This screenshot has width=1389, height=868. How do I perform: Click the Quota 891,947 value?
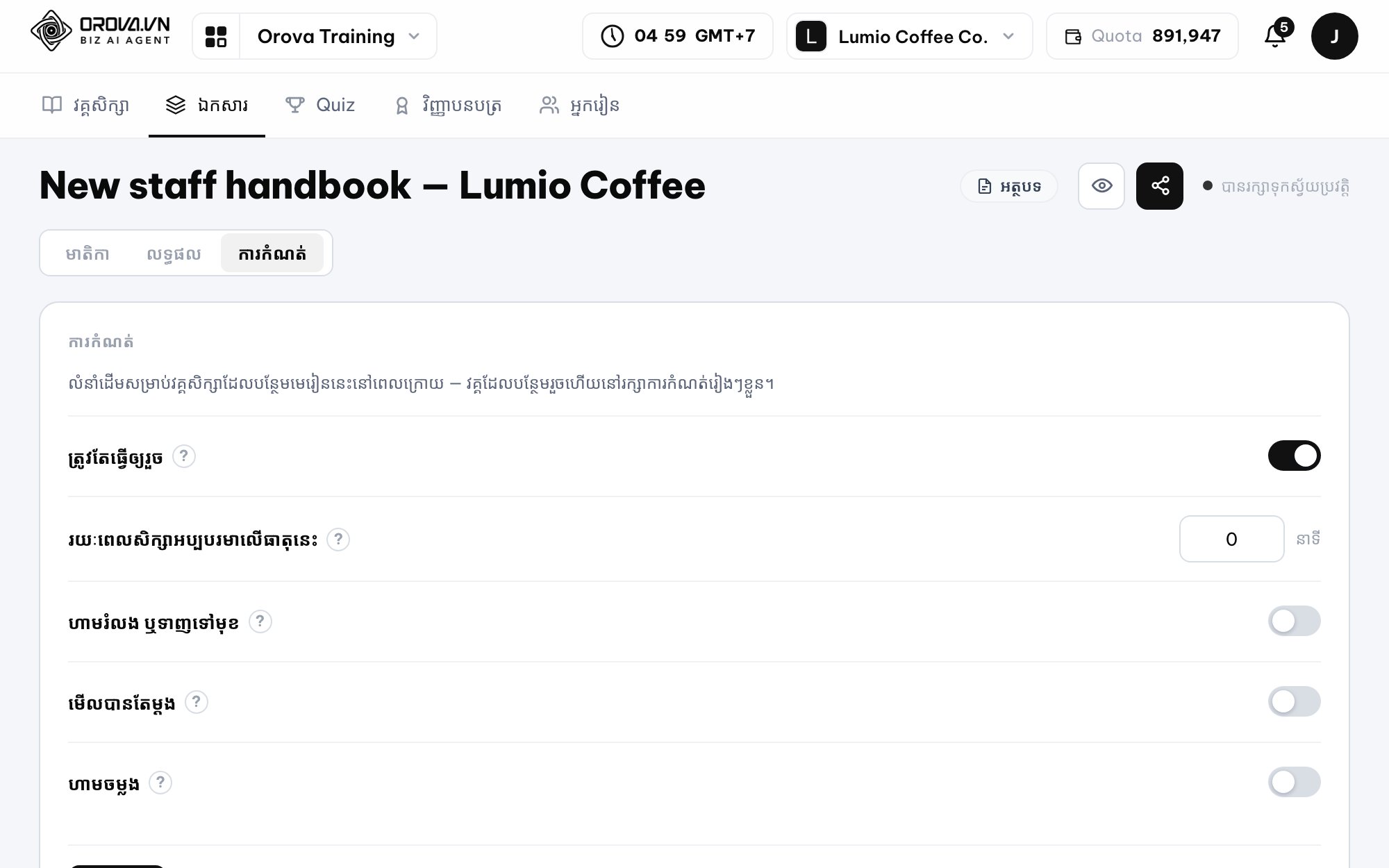click(1186, 36)
